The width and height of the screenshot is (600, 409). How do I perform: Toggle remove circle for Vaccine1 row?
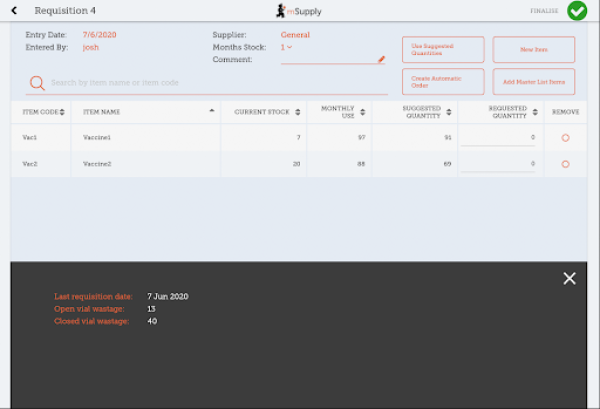(565, 137)
